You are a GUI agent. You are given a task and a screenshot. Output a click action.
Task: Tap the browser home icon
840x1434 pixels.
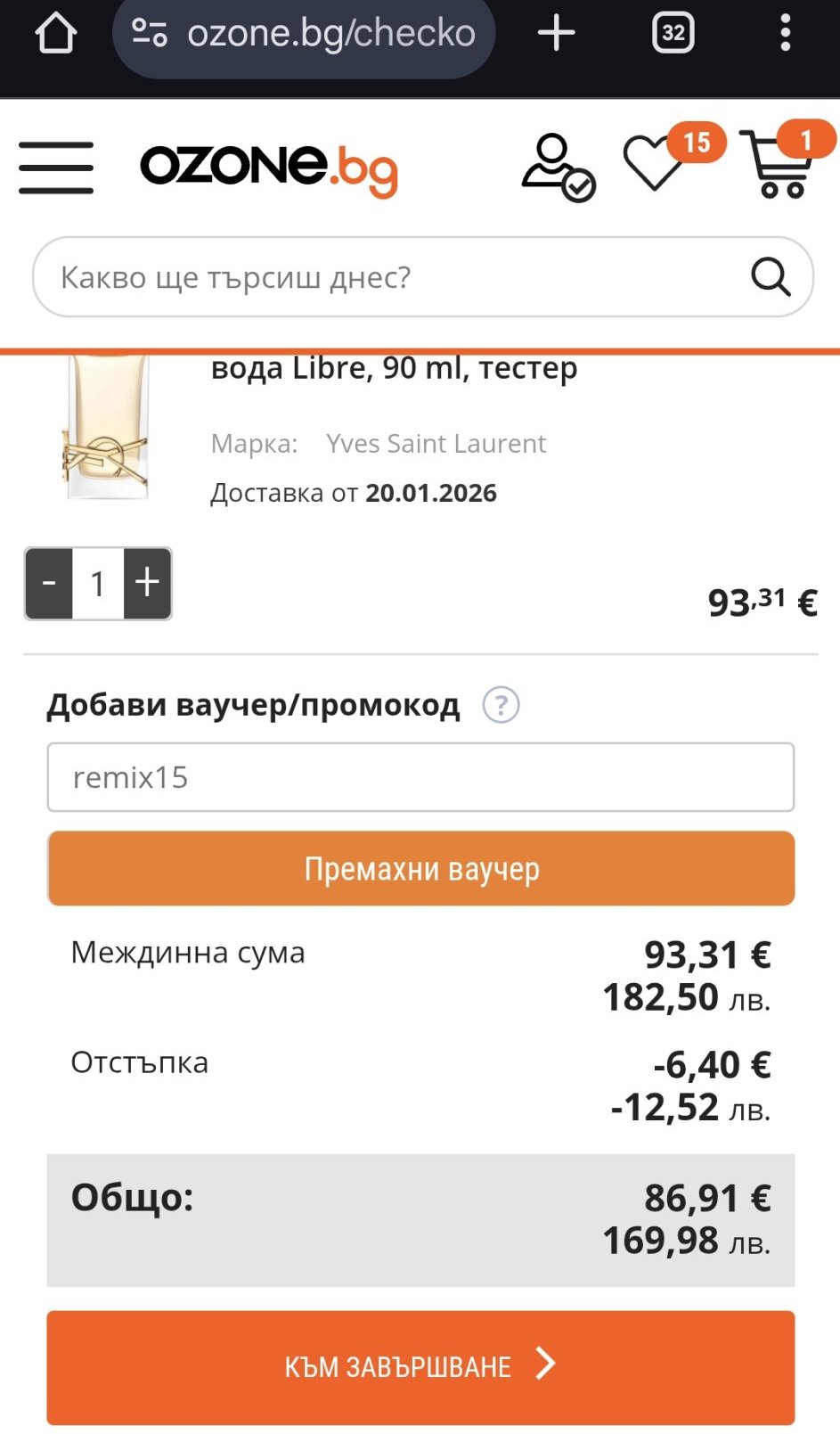click(x=55, y=34)
